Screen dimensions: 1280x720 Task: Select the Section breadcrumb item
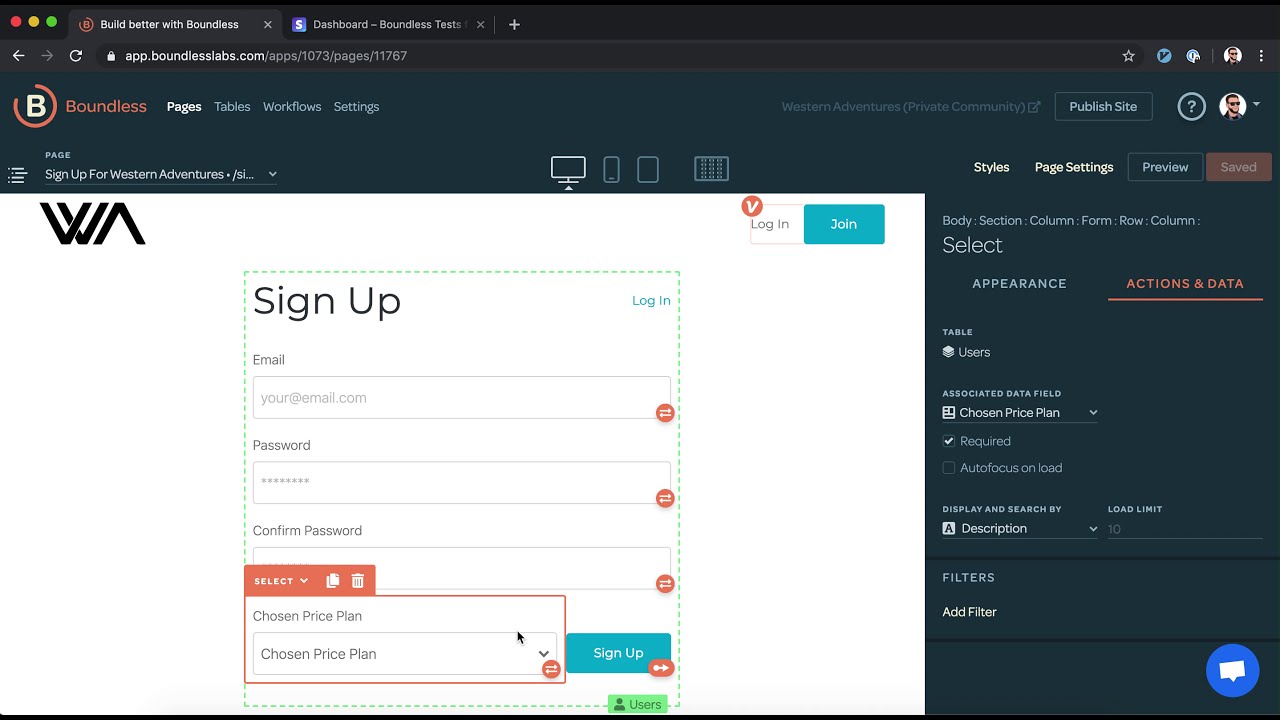[1000, 220]
